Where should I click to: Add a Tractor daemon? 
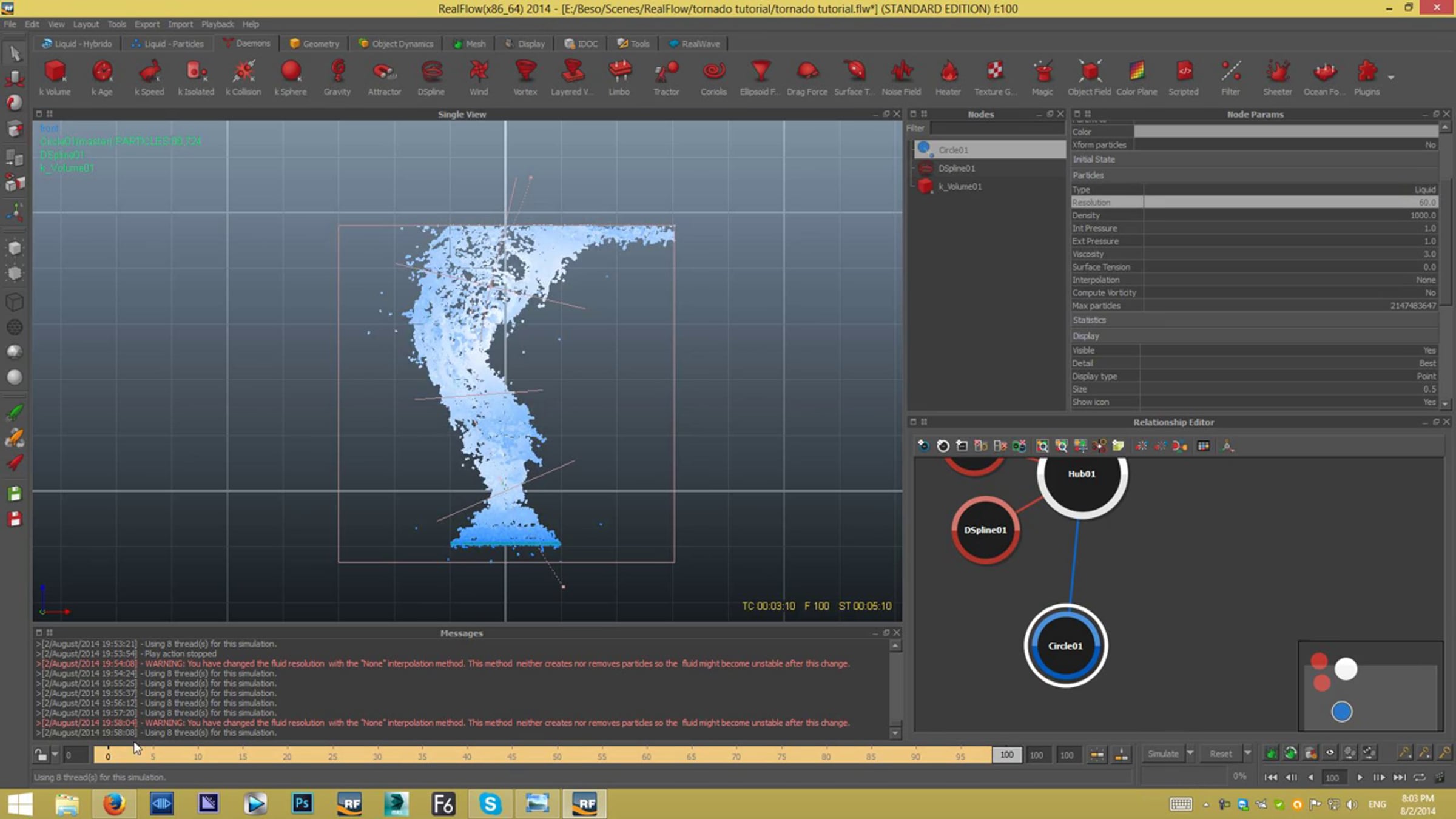click(666, 78)
